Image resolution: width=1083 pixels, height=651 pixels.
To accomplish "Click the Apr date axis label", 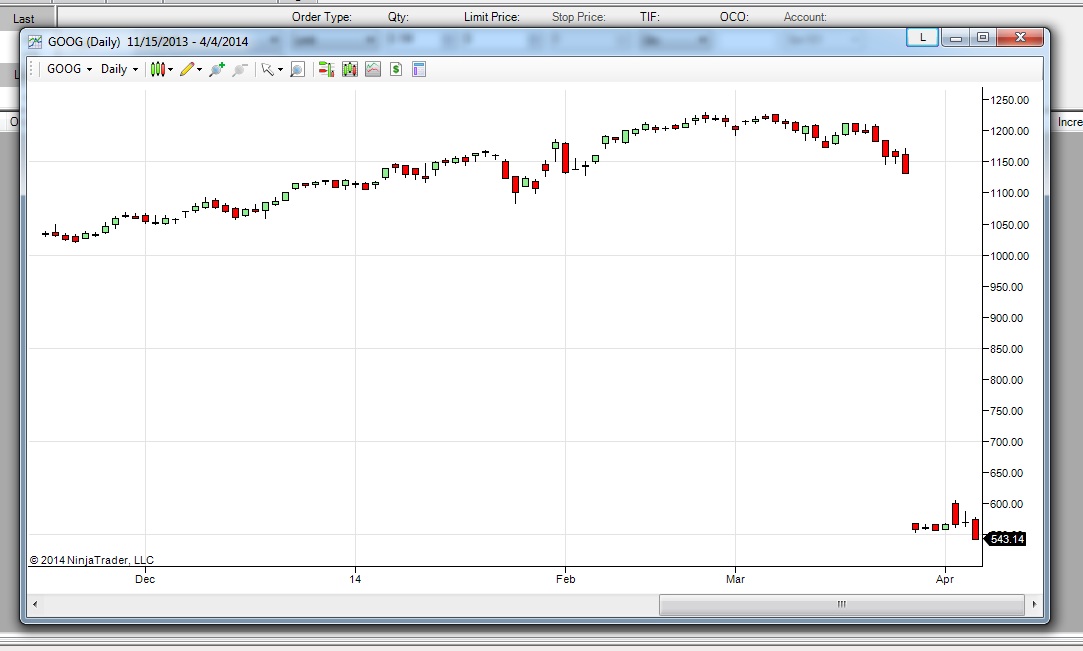I will [x=945, y=579].
